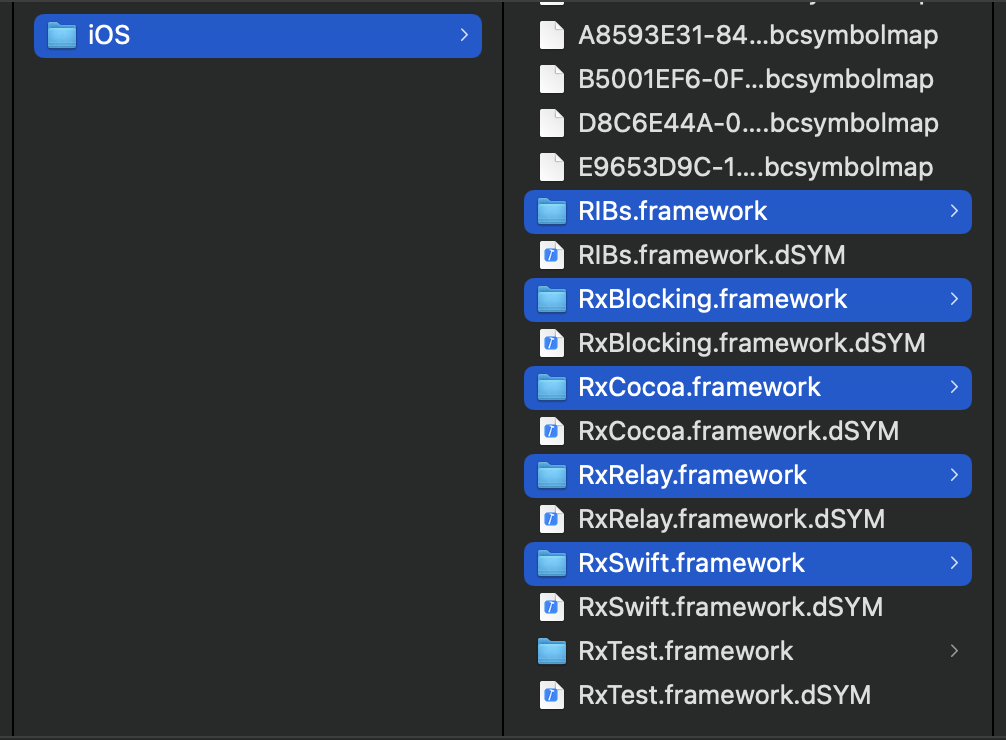Click the RxCocoa.framework folder icon
1006x740 pixels.
(552, 388)
